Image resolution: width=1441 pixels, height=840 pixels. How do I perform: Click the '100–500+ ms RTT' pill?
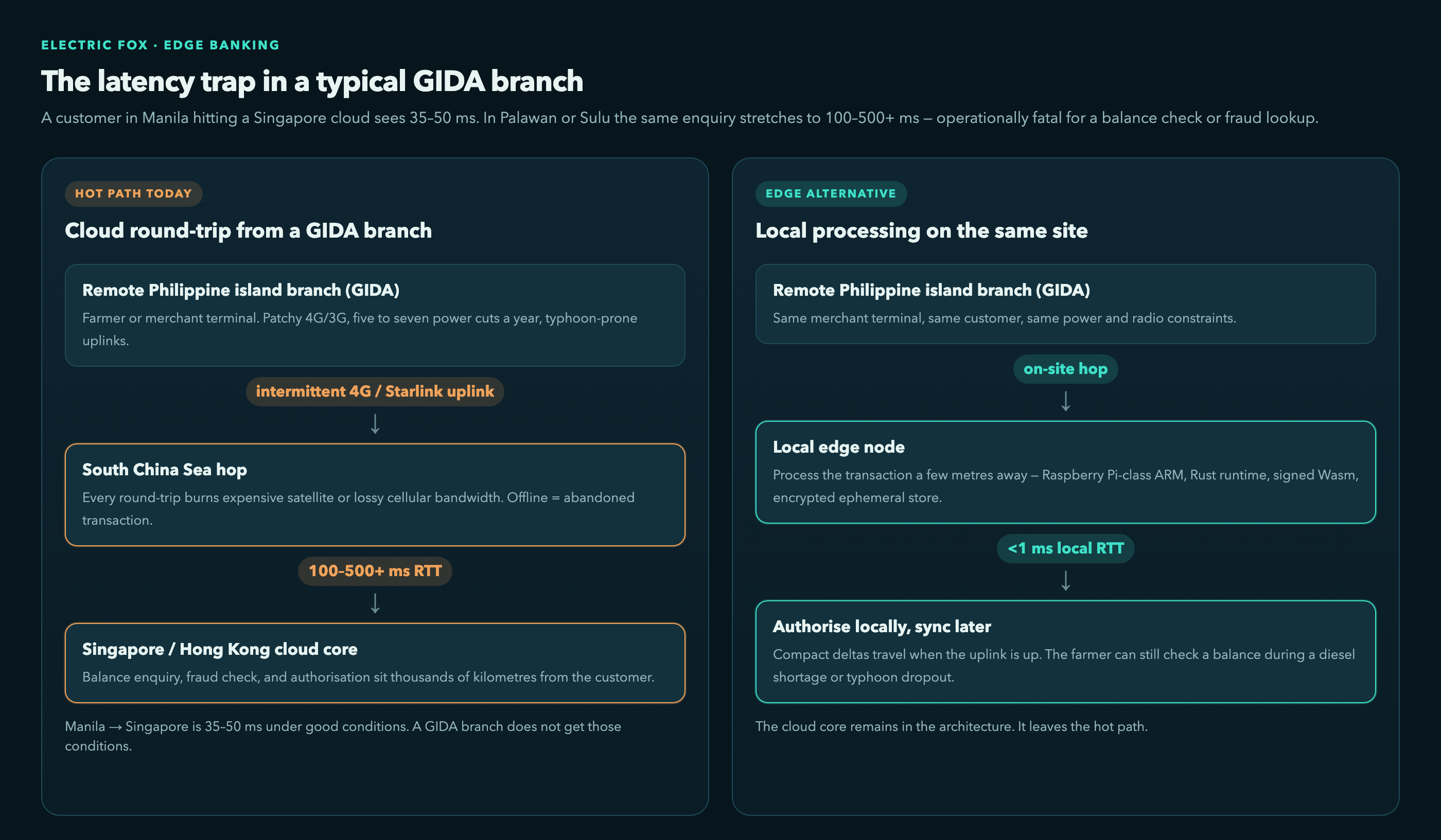pos(375,571)
